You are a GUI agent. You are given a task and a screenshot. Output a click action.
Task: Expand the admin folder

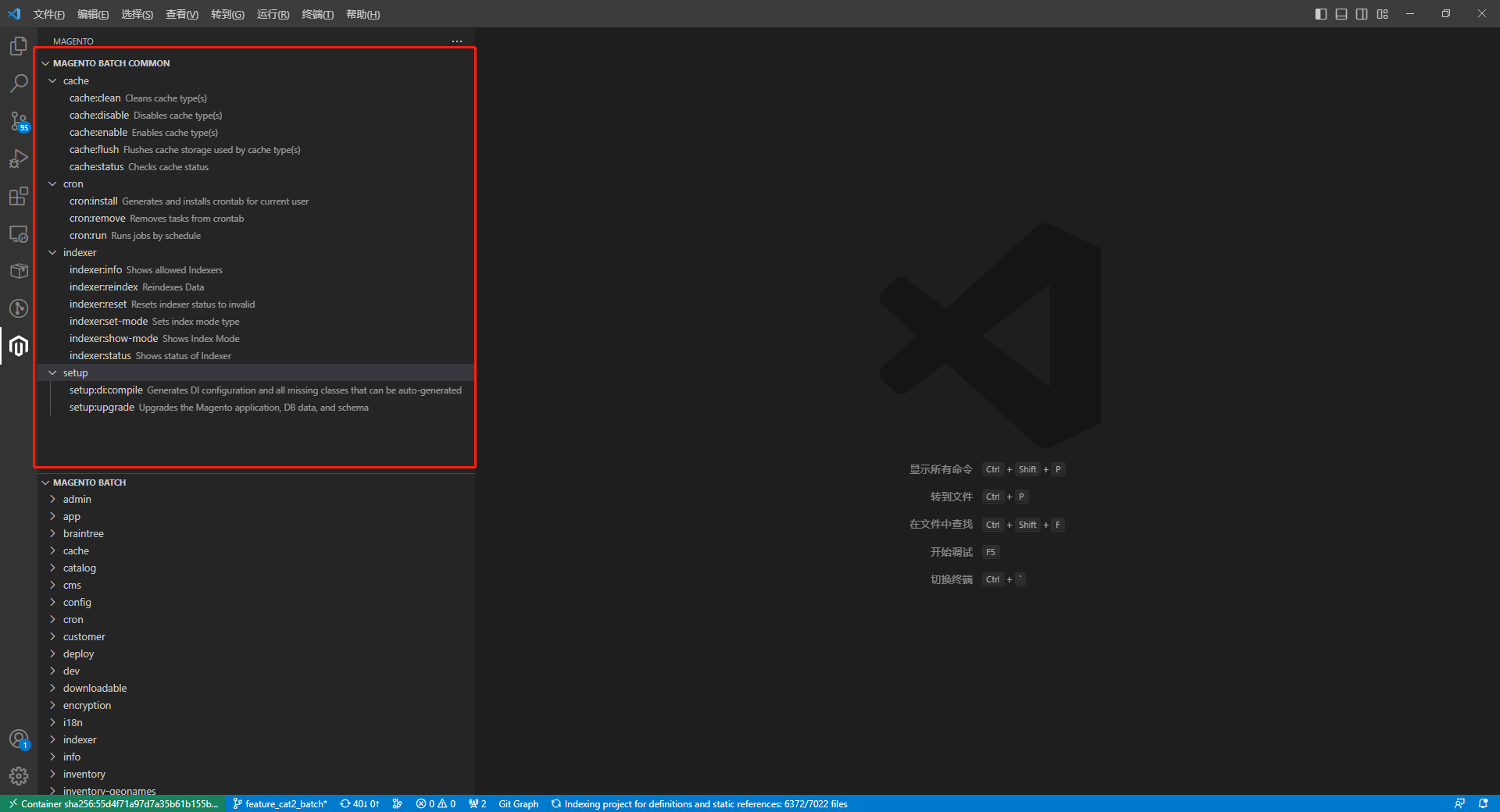click(255, 499)
